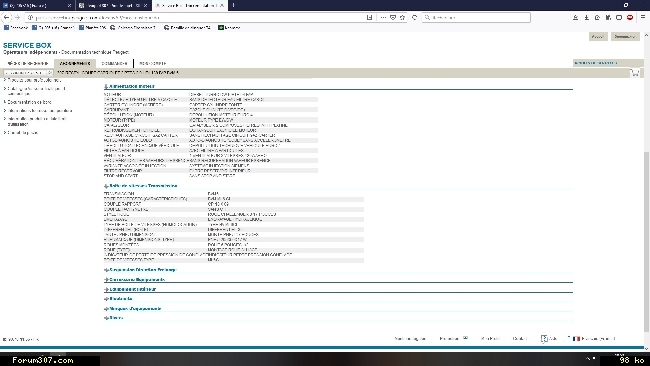Switch to the first Service Box tab
Image resolution: width=650 pixels, height=366 pixels.
click(x=28, y=63)
